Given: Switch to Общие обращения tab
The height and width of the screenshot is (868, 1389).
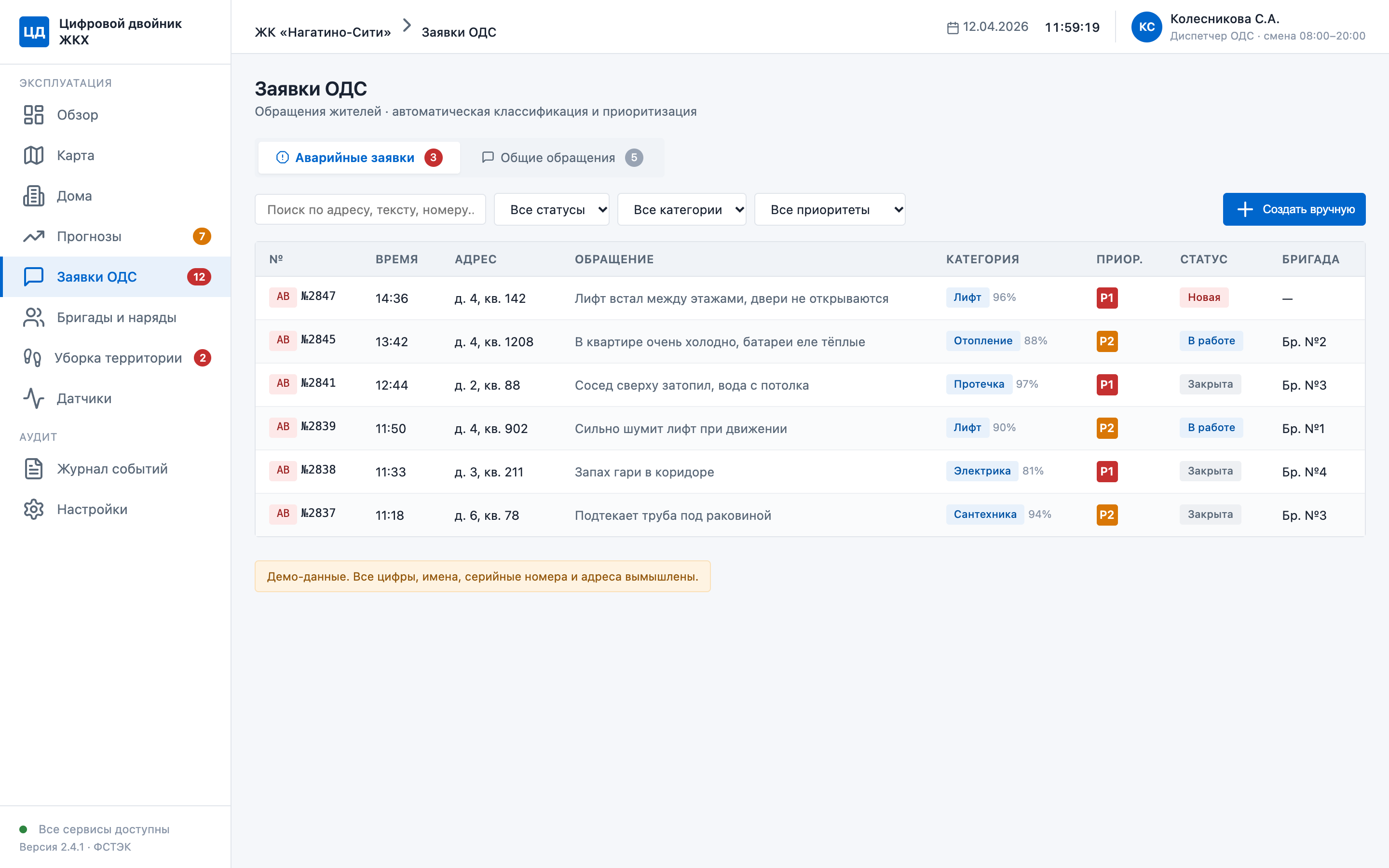Looking at the screenshot, I should click(x=562, y=158).
